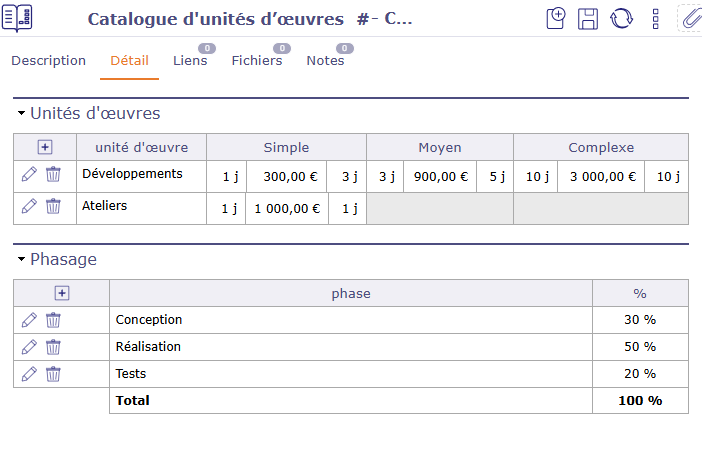The height and width of the screenshot is (468, 702).
Task: Go to the Fichiers tab
Action: [x=256, y=61]
